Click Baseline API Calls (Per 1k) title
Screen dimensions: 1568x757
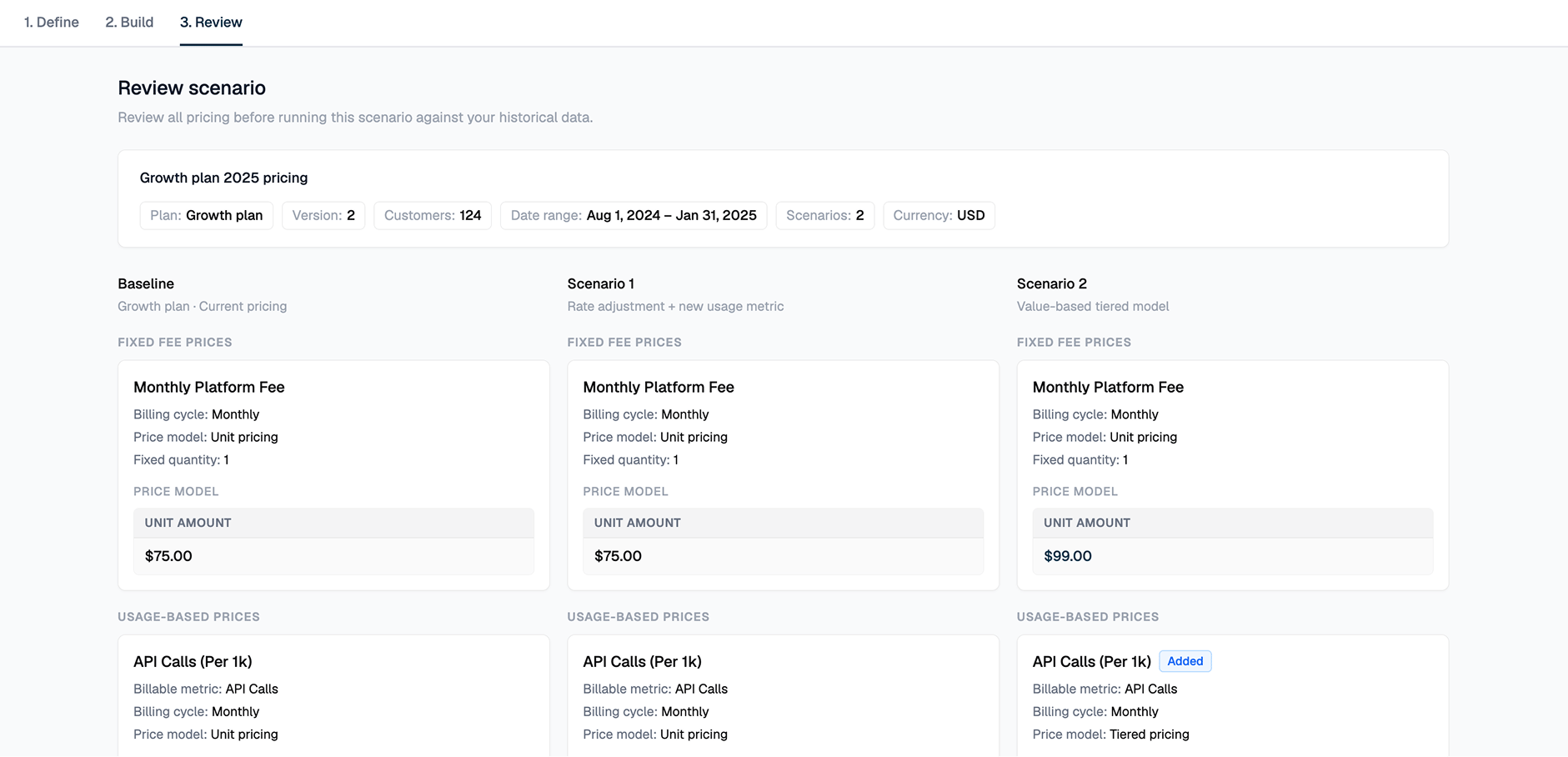click(193, 661)
